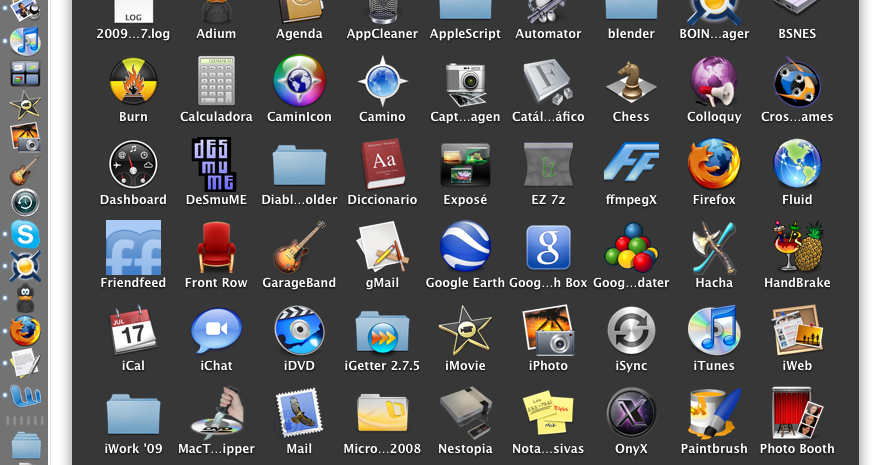Open the Paintbrush app
This screenshot has width=885, height=465.
click(x=714, y=414)
